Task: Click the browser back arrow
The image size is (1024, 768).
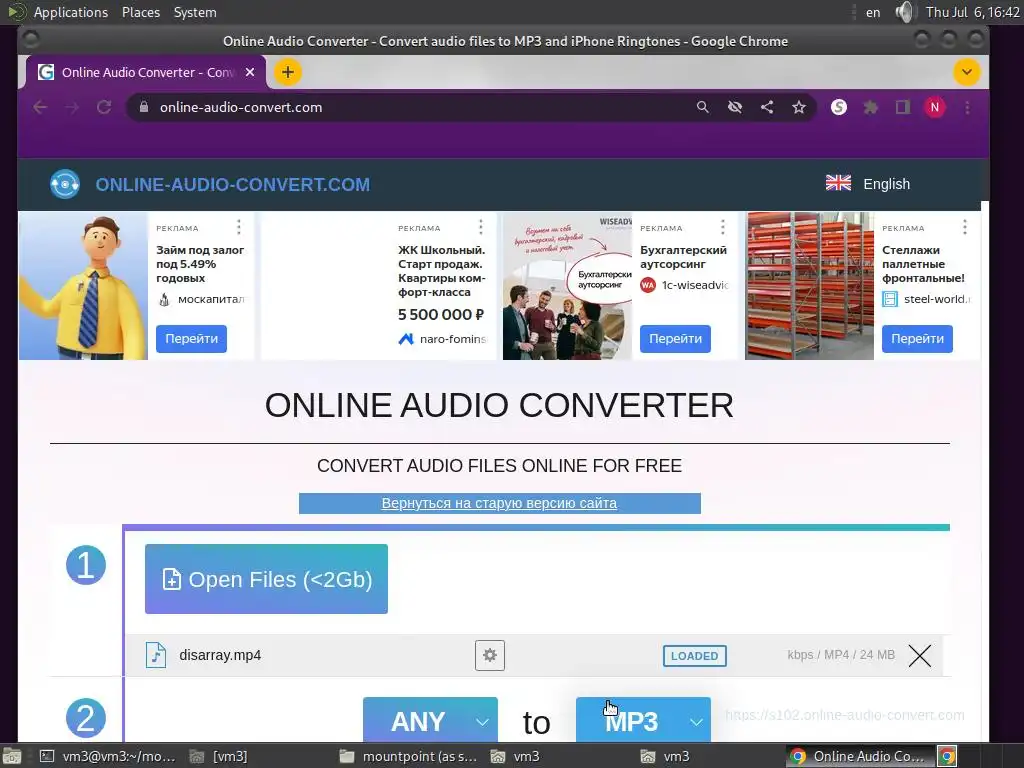Action: pyautogui.click(x=40, y=107)
